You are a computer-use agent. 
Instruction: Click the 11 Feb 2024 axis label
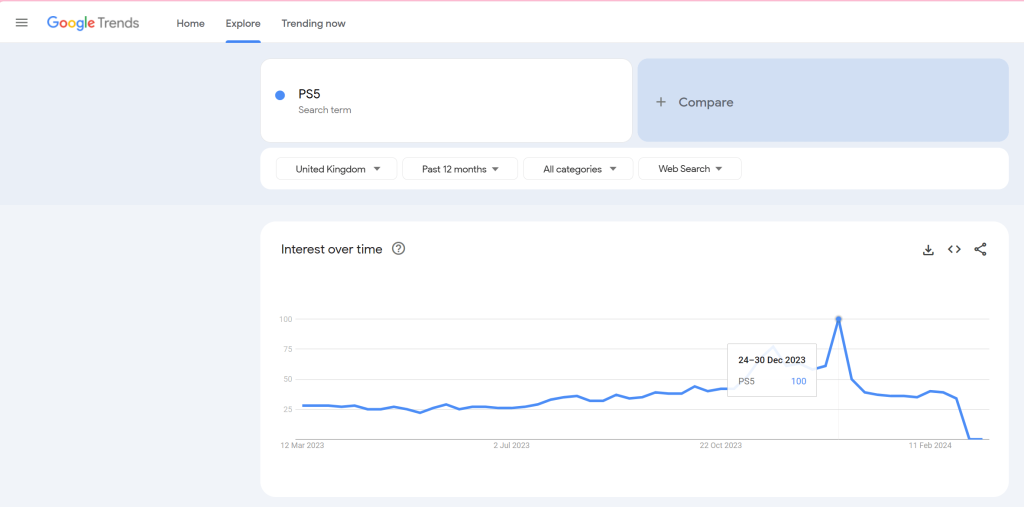click(x=931, y=446)
